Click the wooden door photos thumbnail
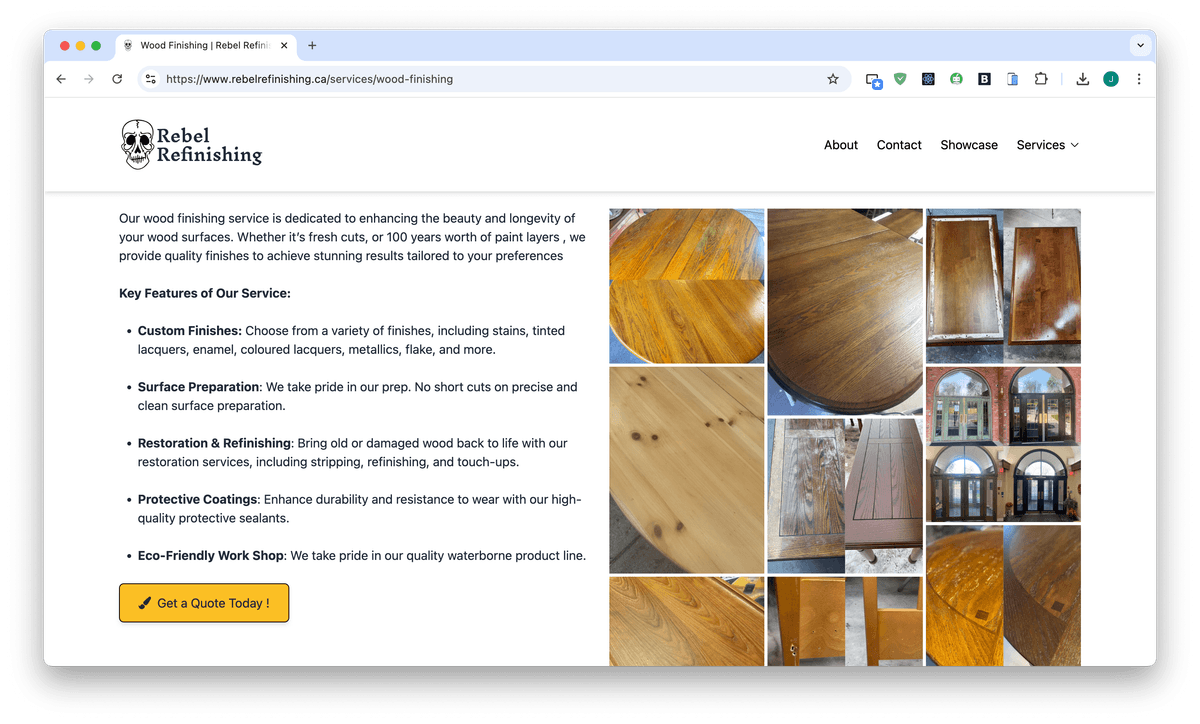 (x=1002, y=444)
